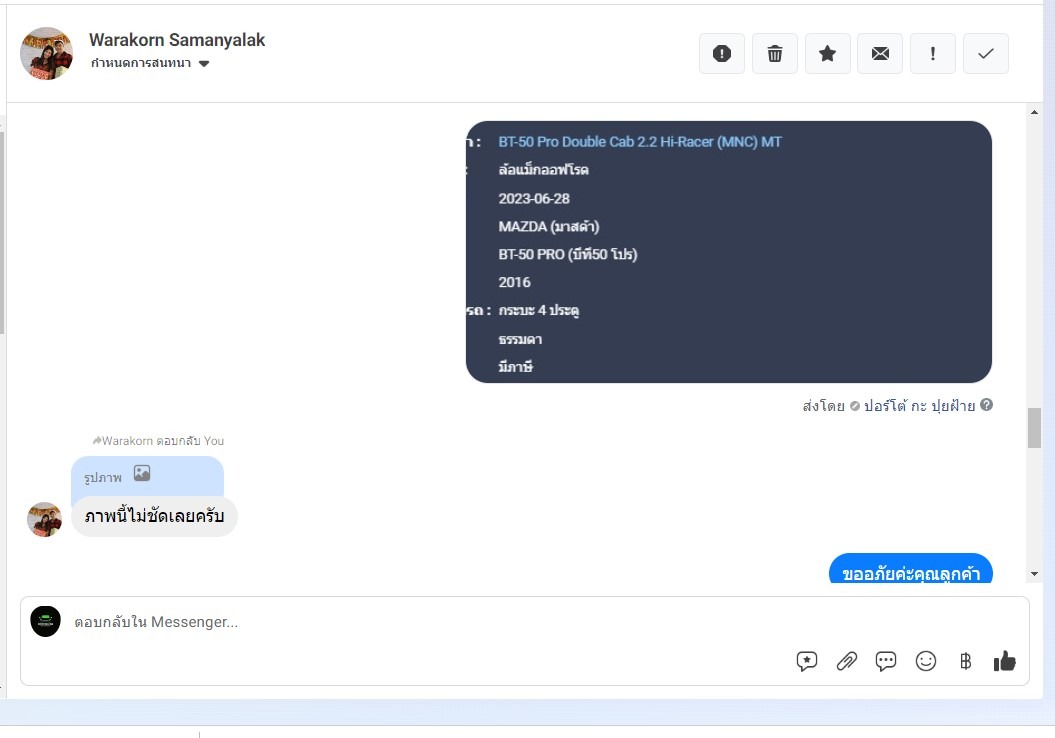Send a thumbs up like

tap(1005, 661)
